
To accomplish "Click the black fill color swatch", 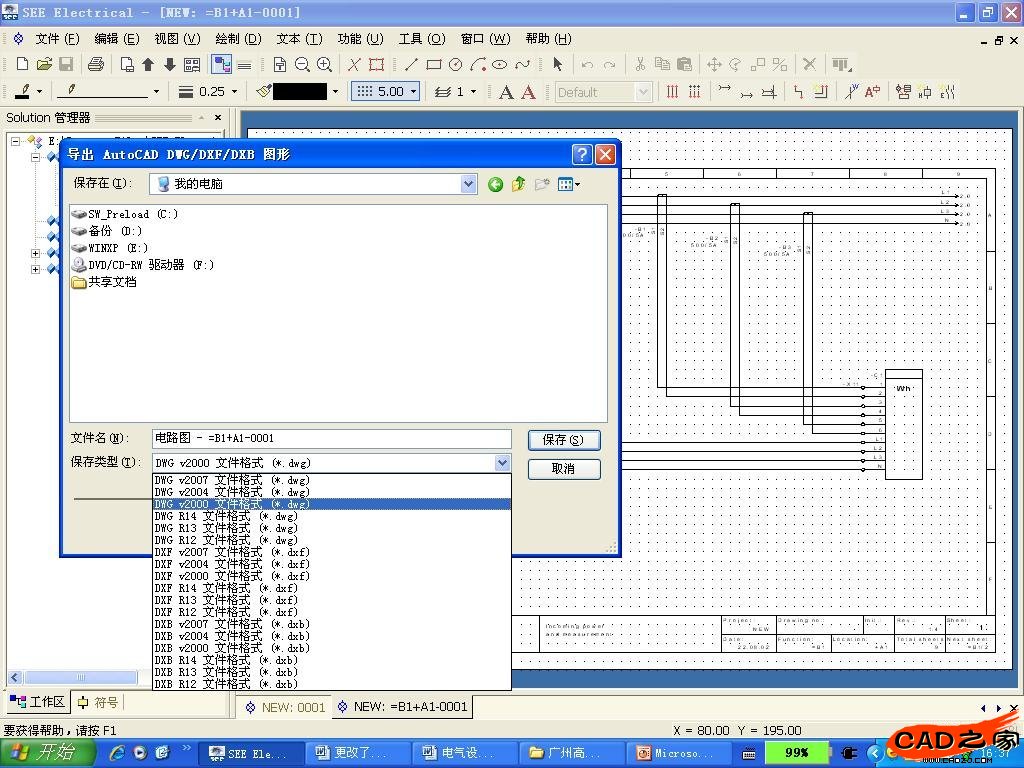I will pos(300,92).
